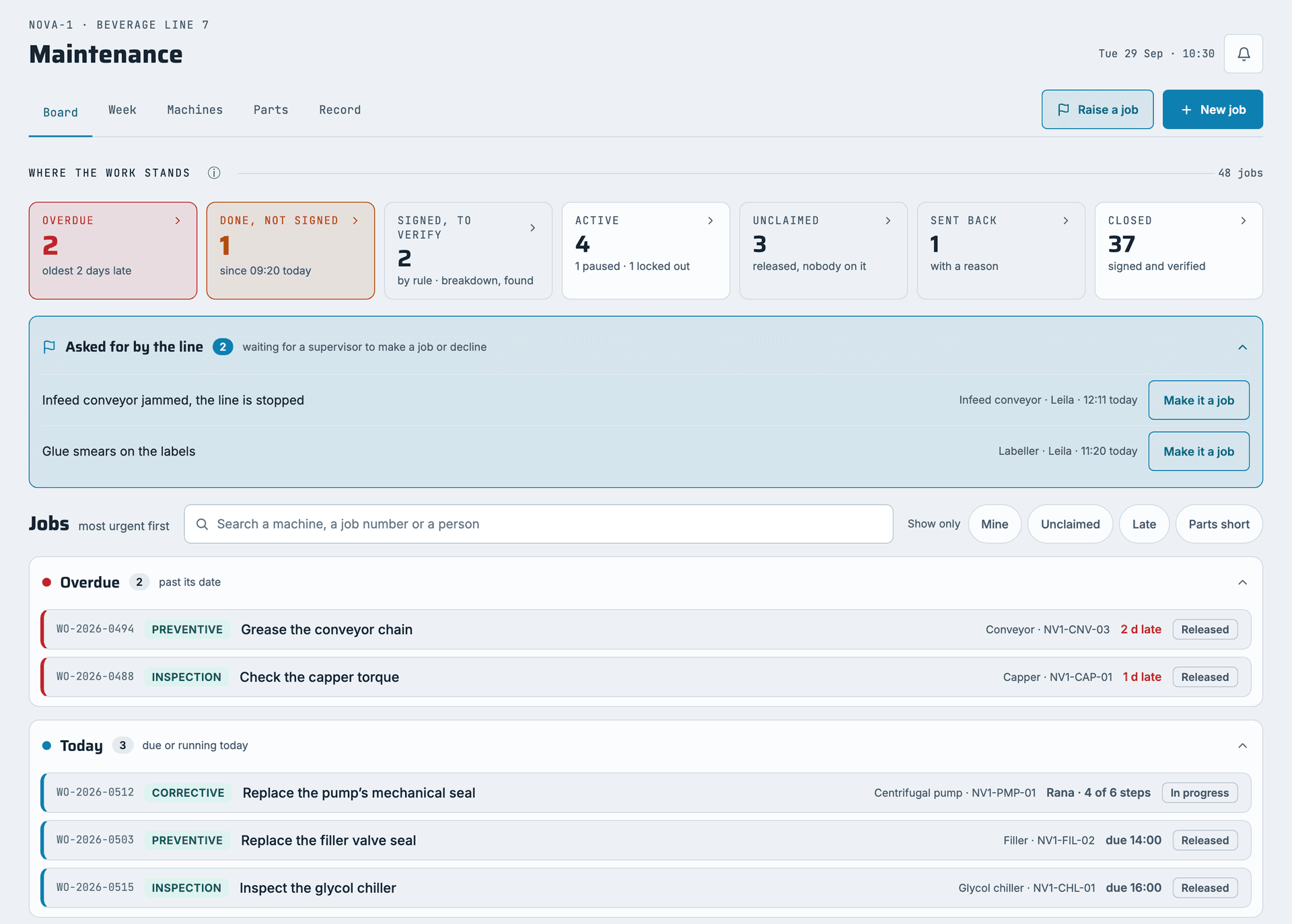Open the Overdue summary card

pos(113,250)
